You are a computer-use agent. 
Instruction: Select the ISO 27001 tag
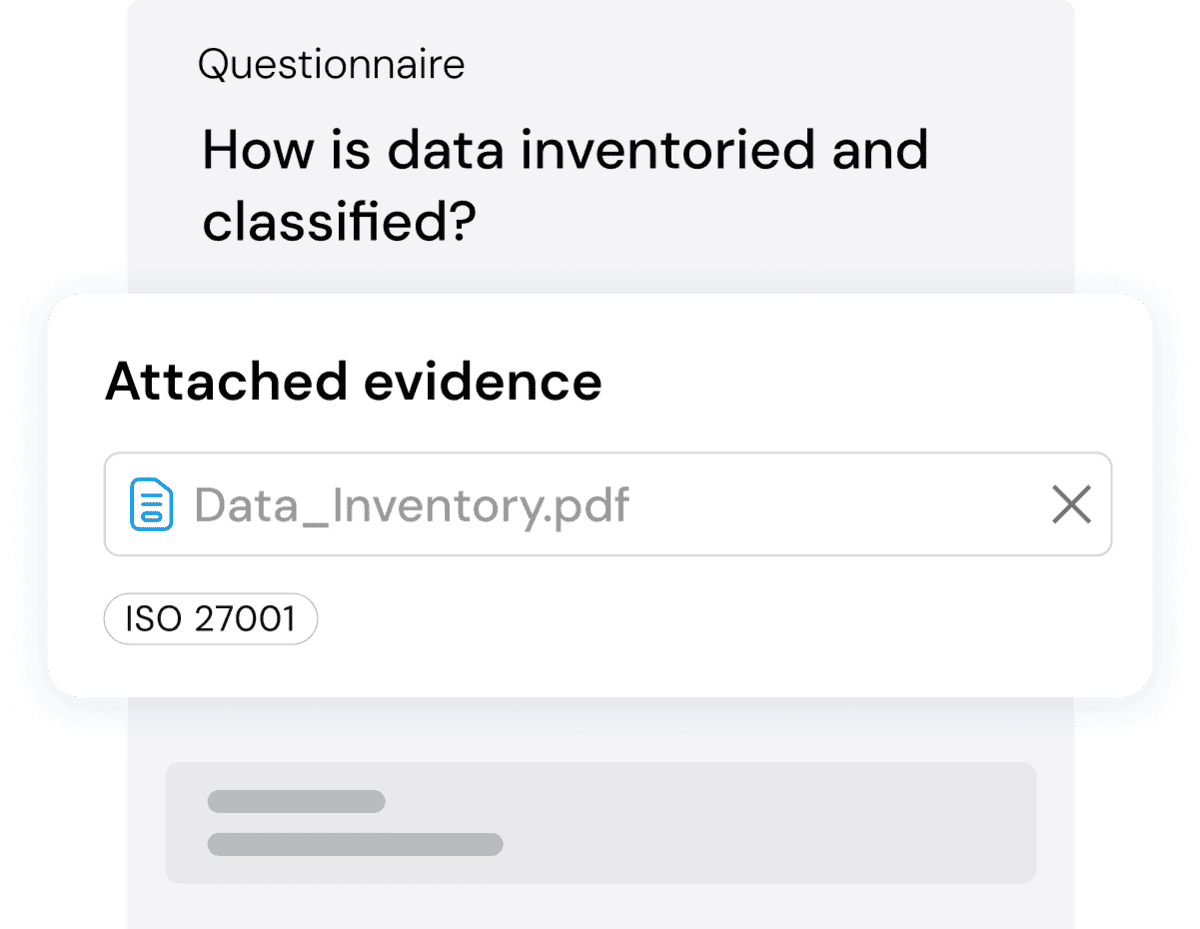coord(211,619)
